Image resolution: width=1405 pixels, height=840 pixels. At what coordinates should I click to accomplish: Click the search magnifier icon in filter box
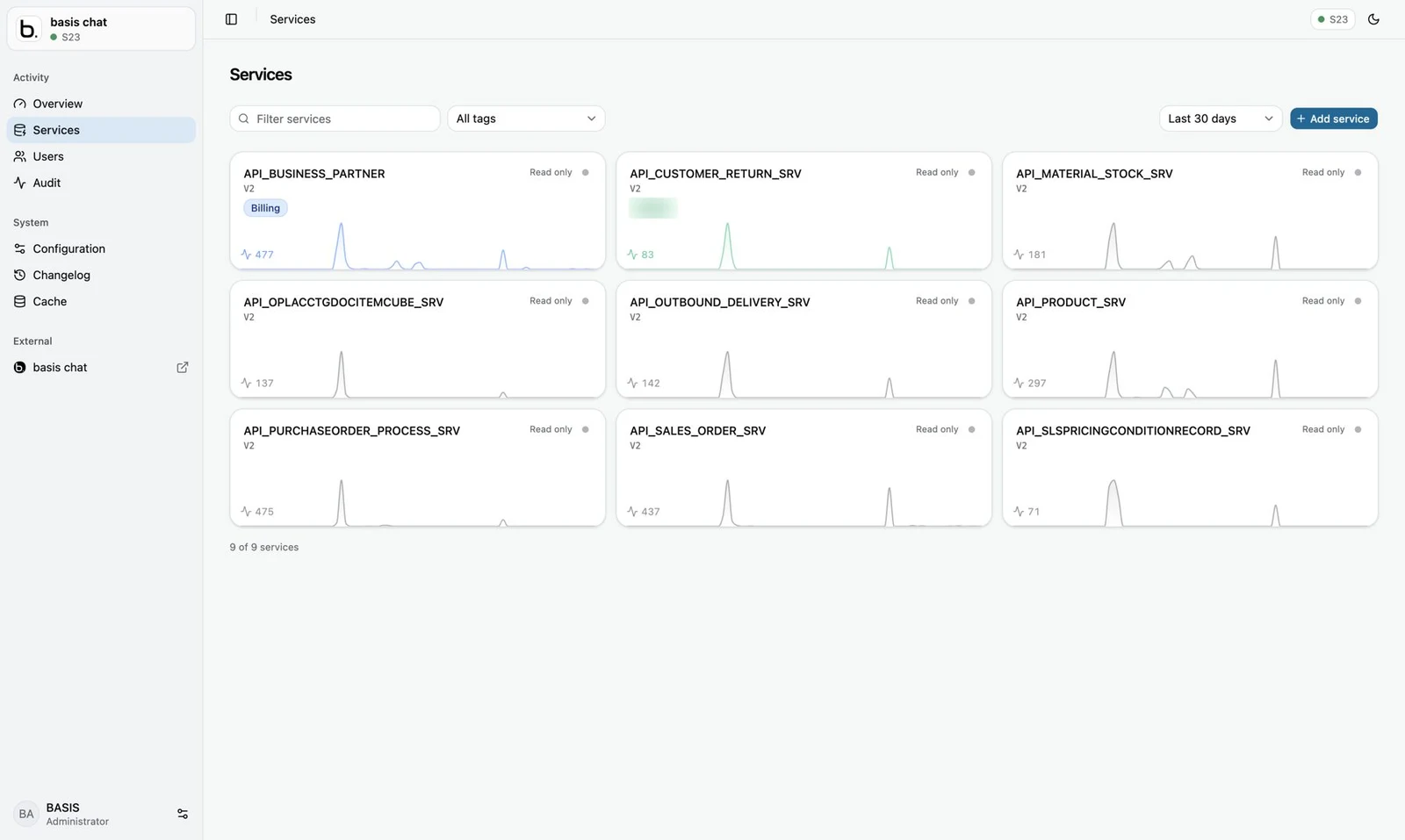click(x=244, y=118)
